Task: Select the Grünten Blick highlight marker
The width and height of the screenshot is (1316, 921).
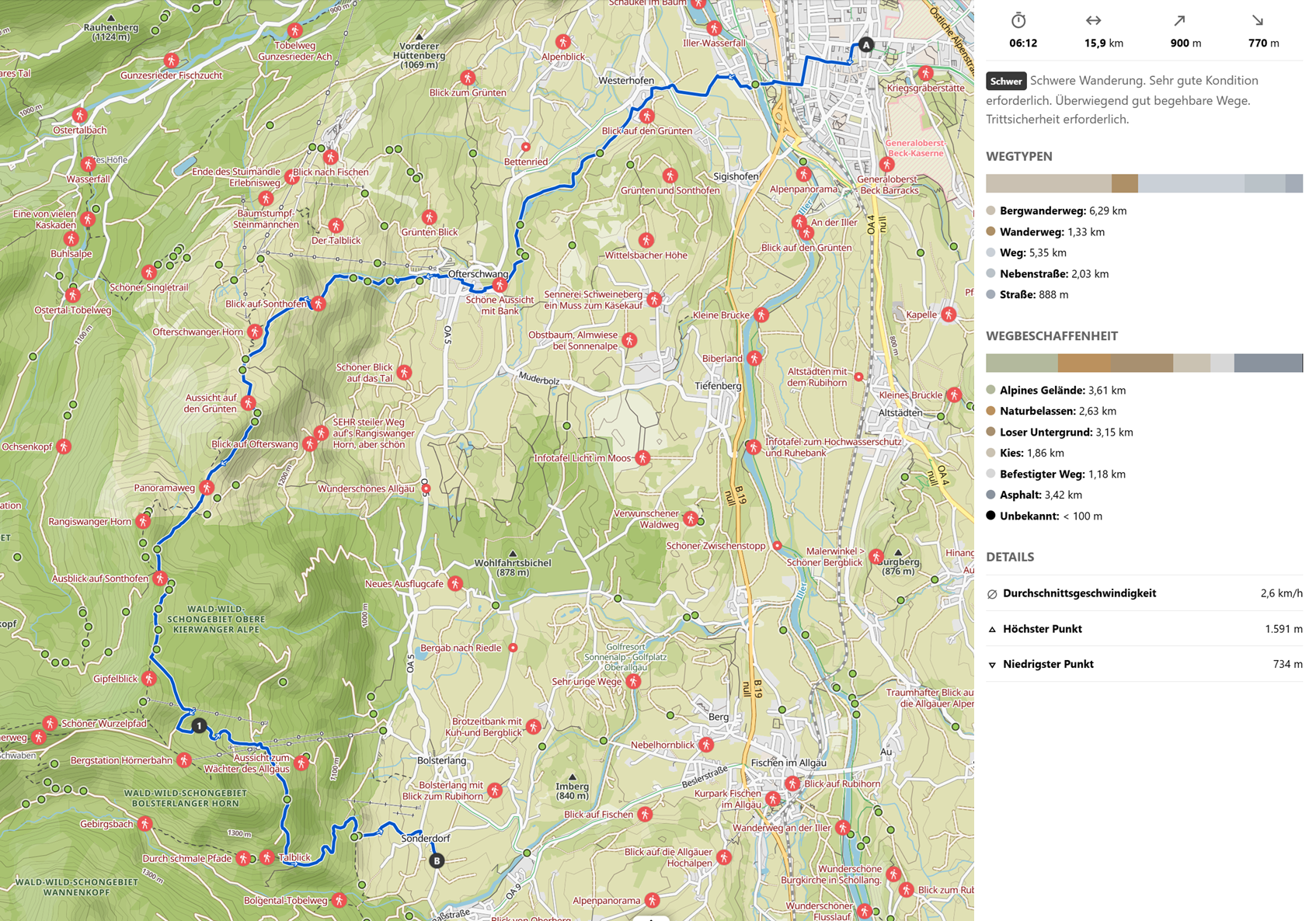Action: click(x=430, y=217)
